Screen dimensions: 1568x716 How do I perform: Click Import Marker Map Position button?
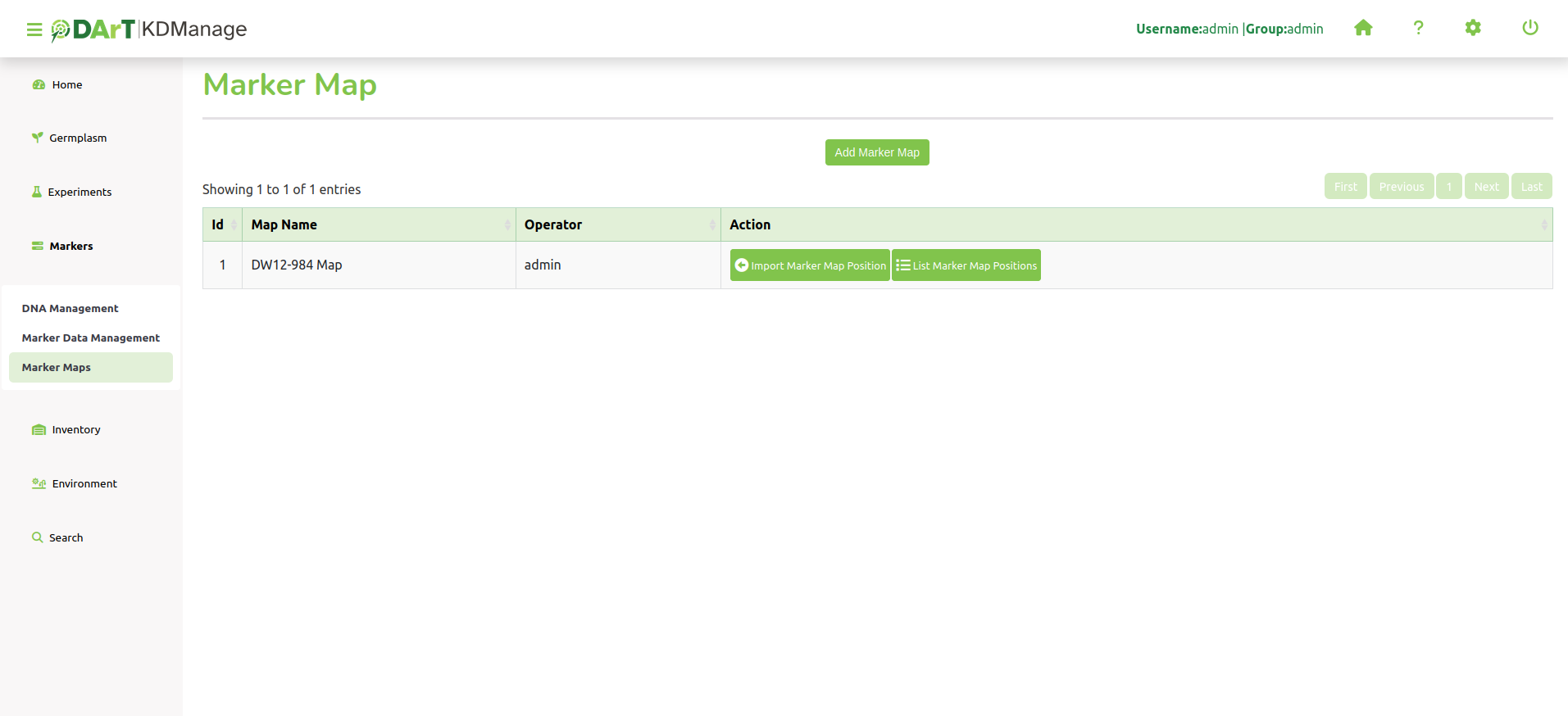[810, 265]
